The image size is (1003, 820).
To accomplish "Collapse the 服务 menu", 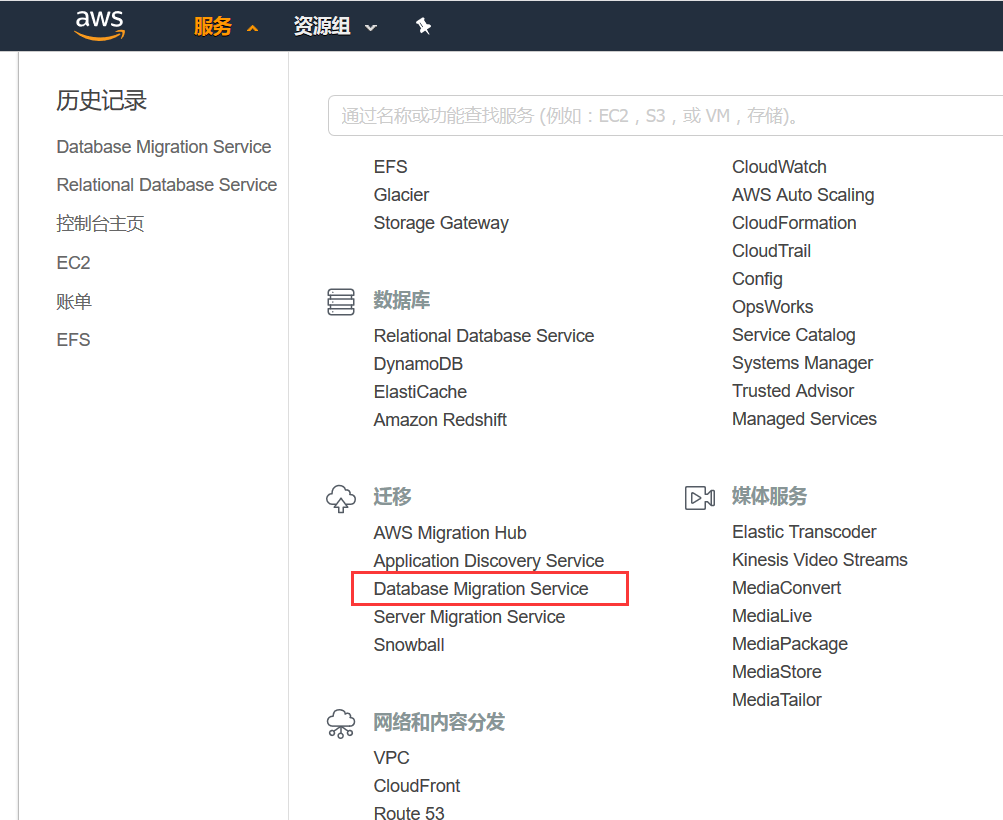I will point(225,26).
